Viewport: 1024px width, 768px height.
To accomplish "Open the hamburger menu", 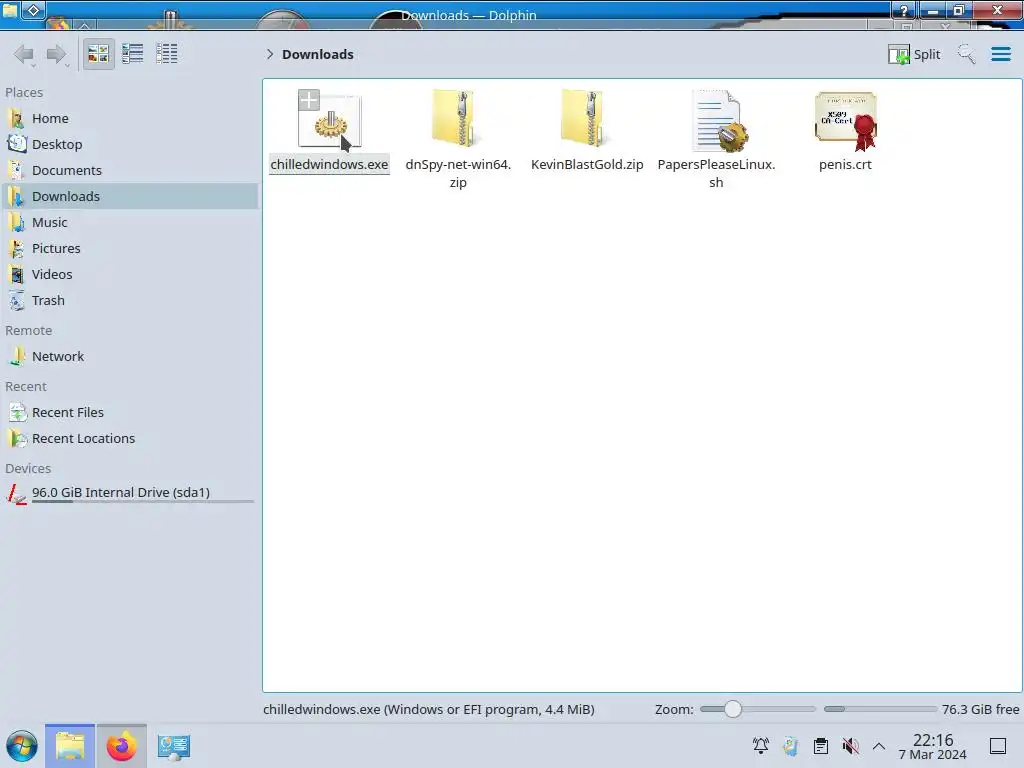I will click(1000, 54).
